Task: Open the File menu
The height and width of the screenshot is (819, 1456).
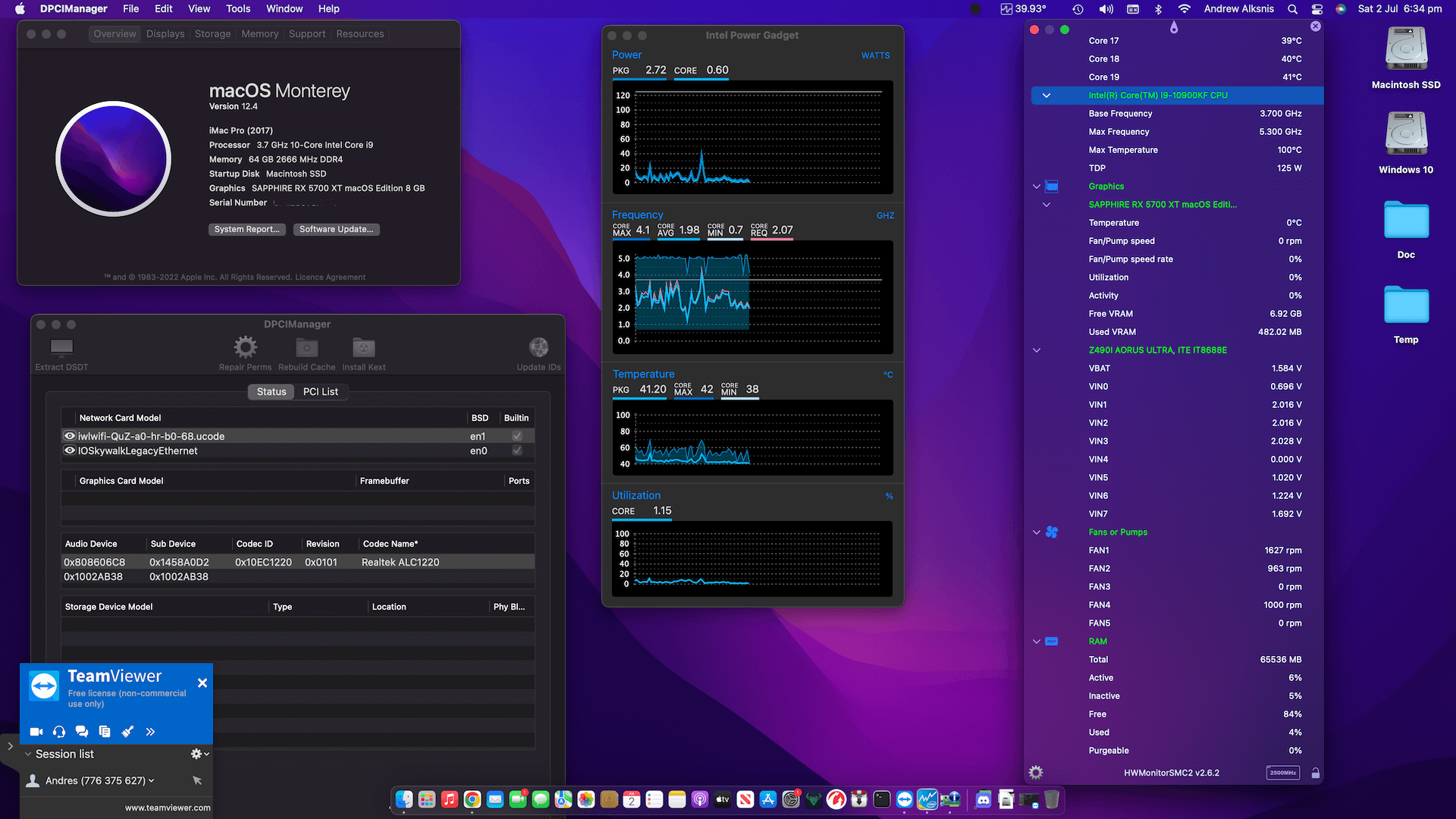Action: coord(131,9)
